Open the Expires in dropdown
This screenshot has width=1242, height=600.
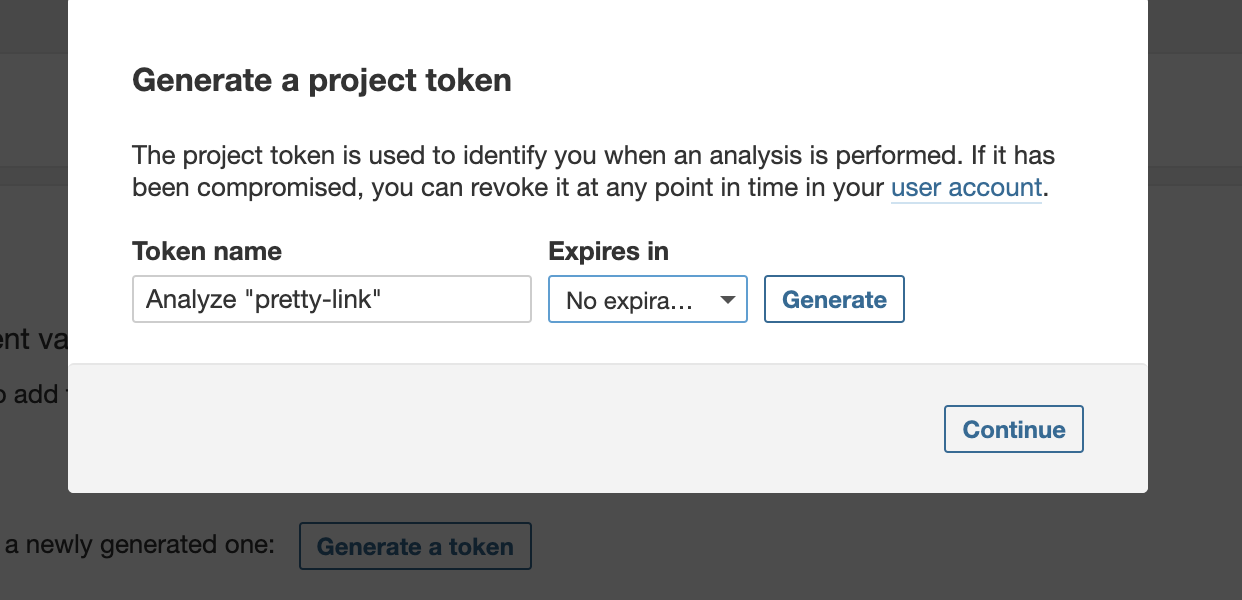[x=647, y=299]
